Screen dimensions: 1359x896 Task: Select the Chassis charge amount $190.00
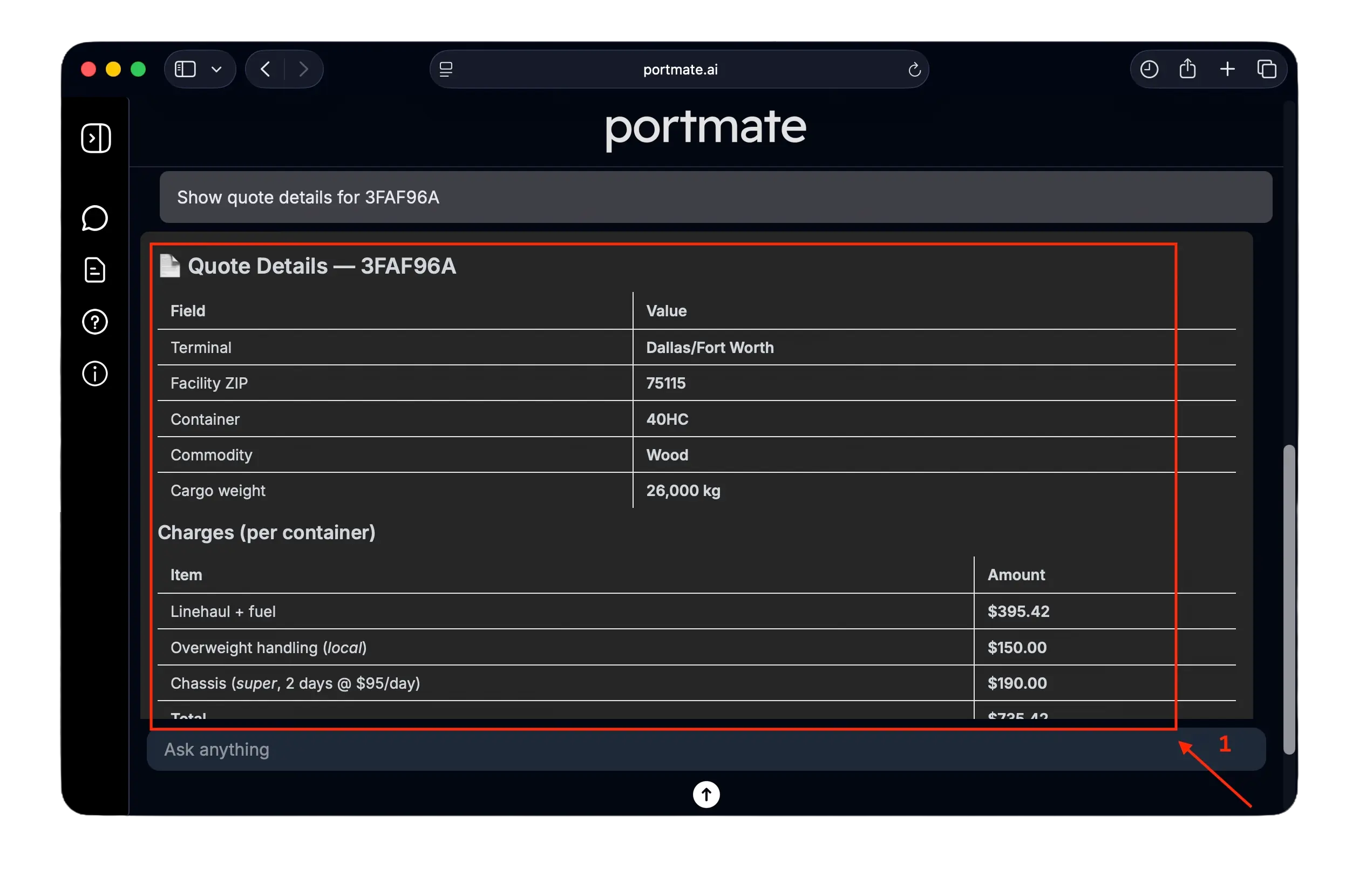click(x=1017, y=683)
